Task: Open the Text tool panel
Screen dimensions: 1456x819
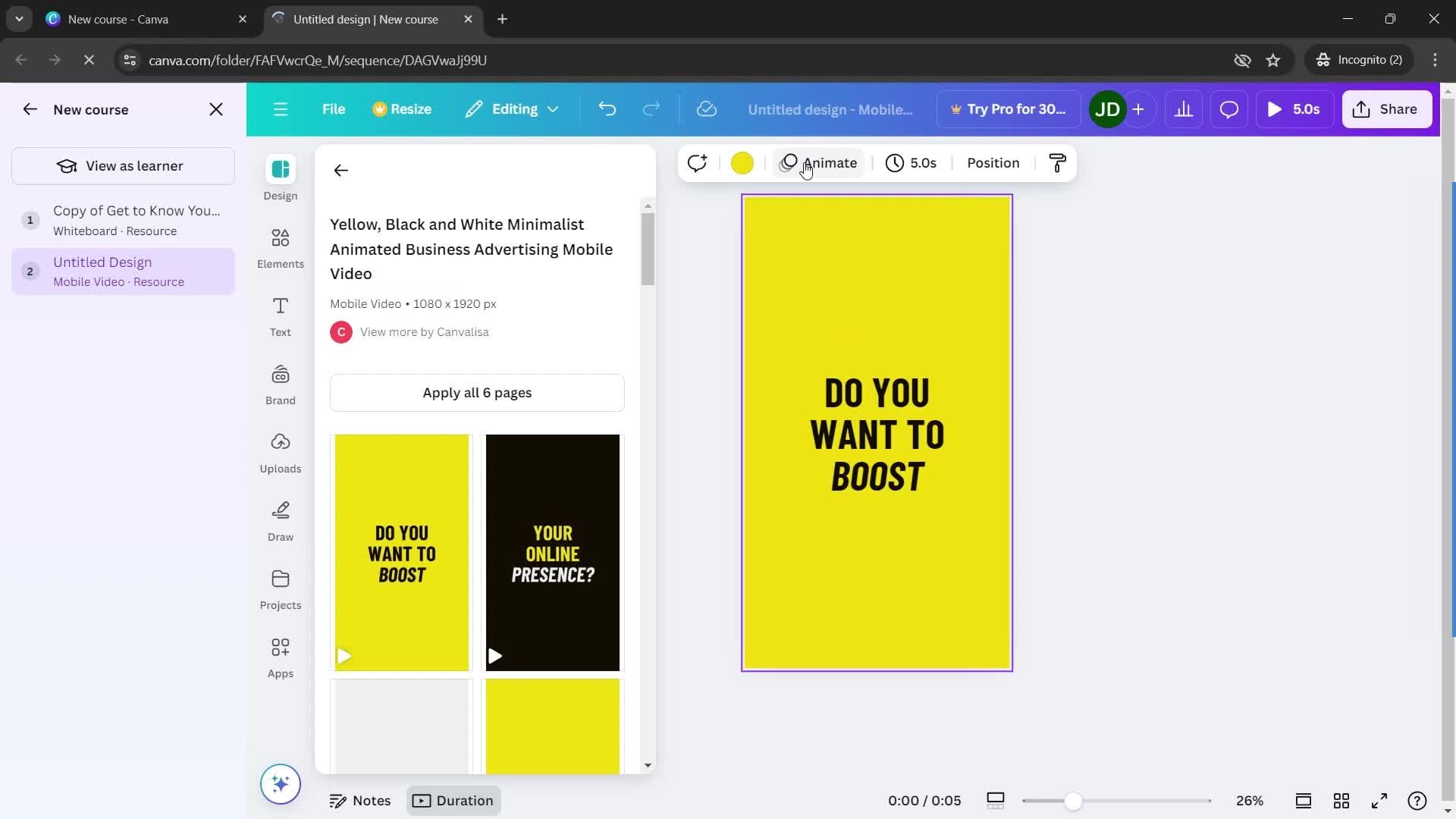Action: coord(280,316)
